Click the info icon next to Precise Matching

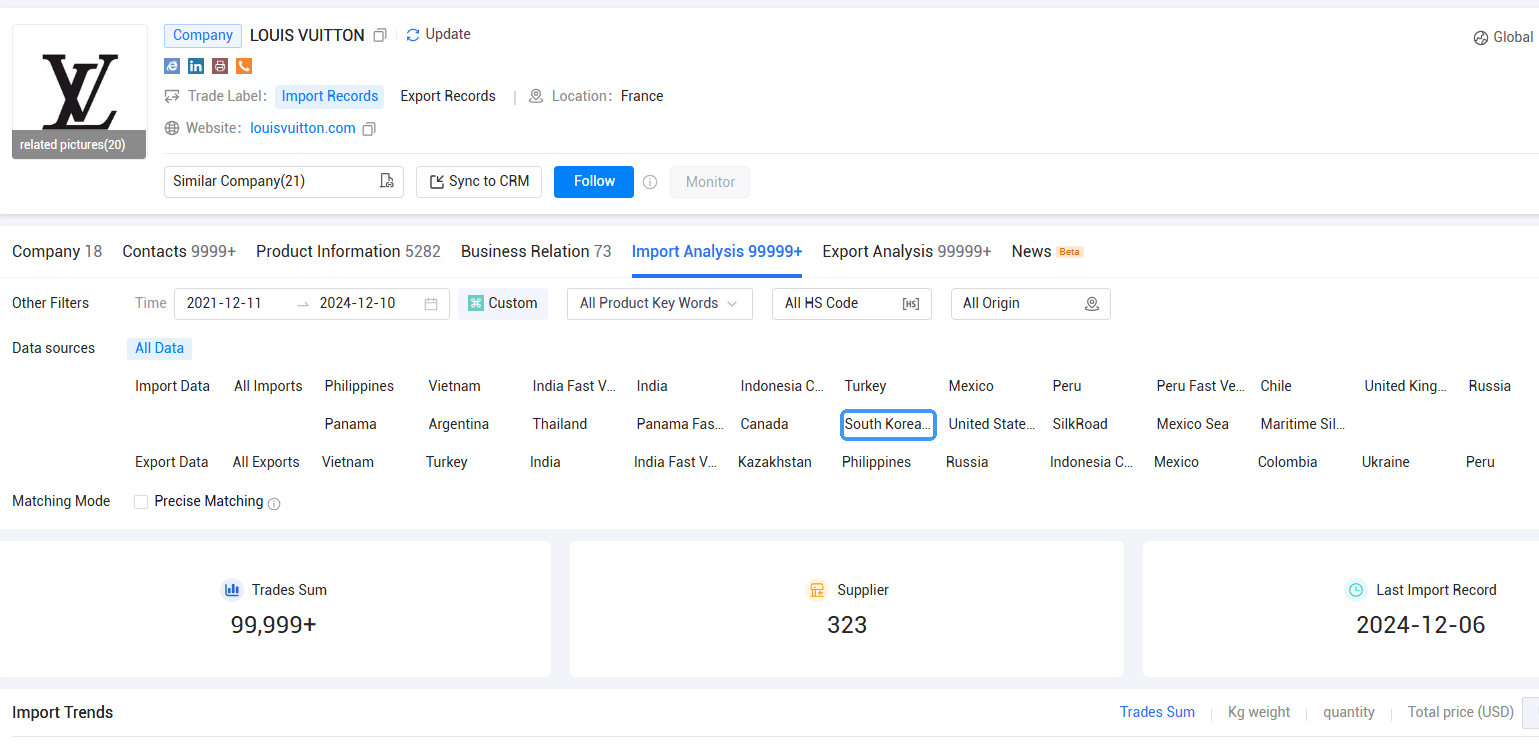click(x=274, y=504)
